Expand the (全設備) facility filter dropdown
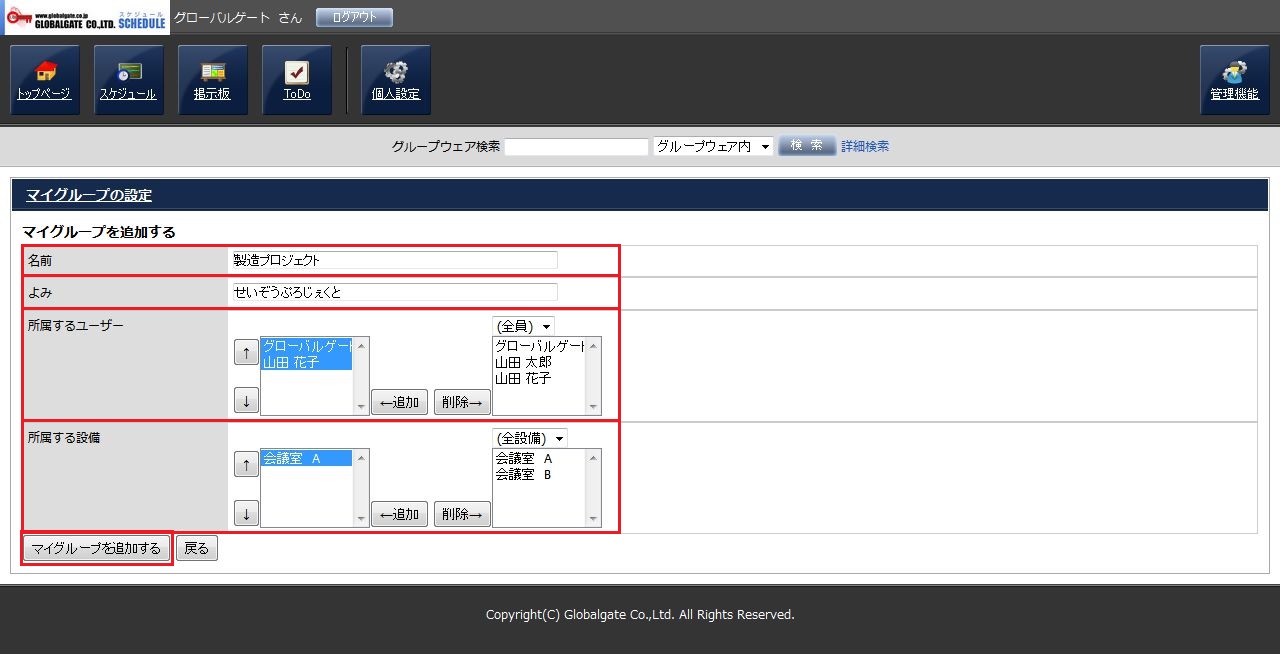 530,438
